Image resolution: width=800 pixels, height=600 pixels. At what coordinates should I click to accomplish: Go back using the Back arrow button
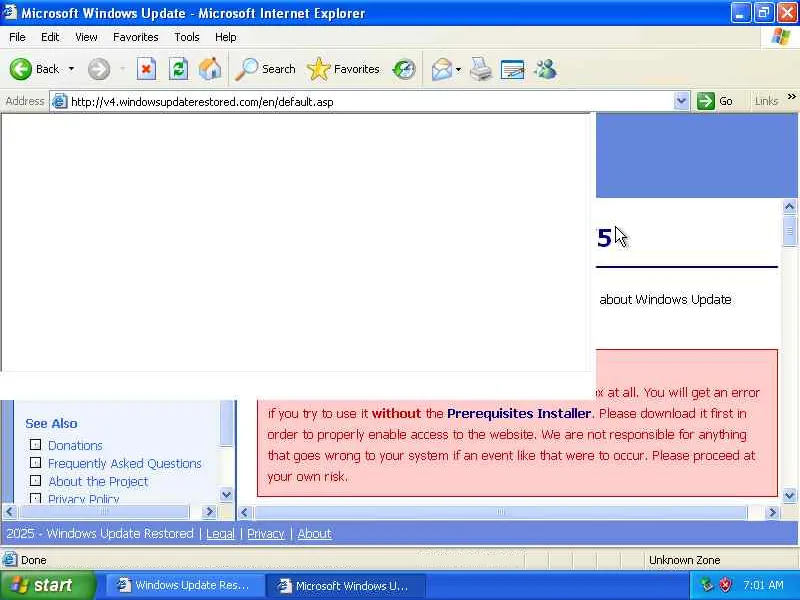pyautogui.click(x=35, y=69)
